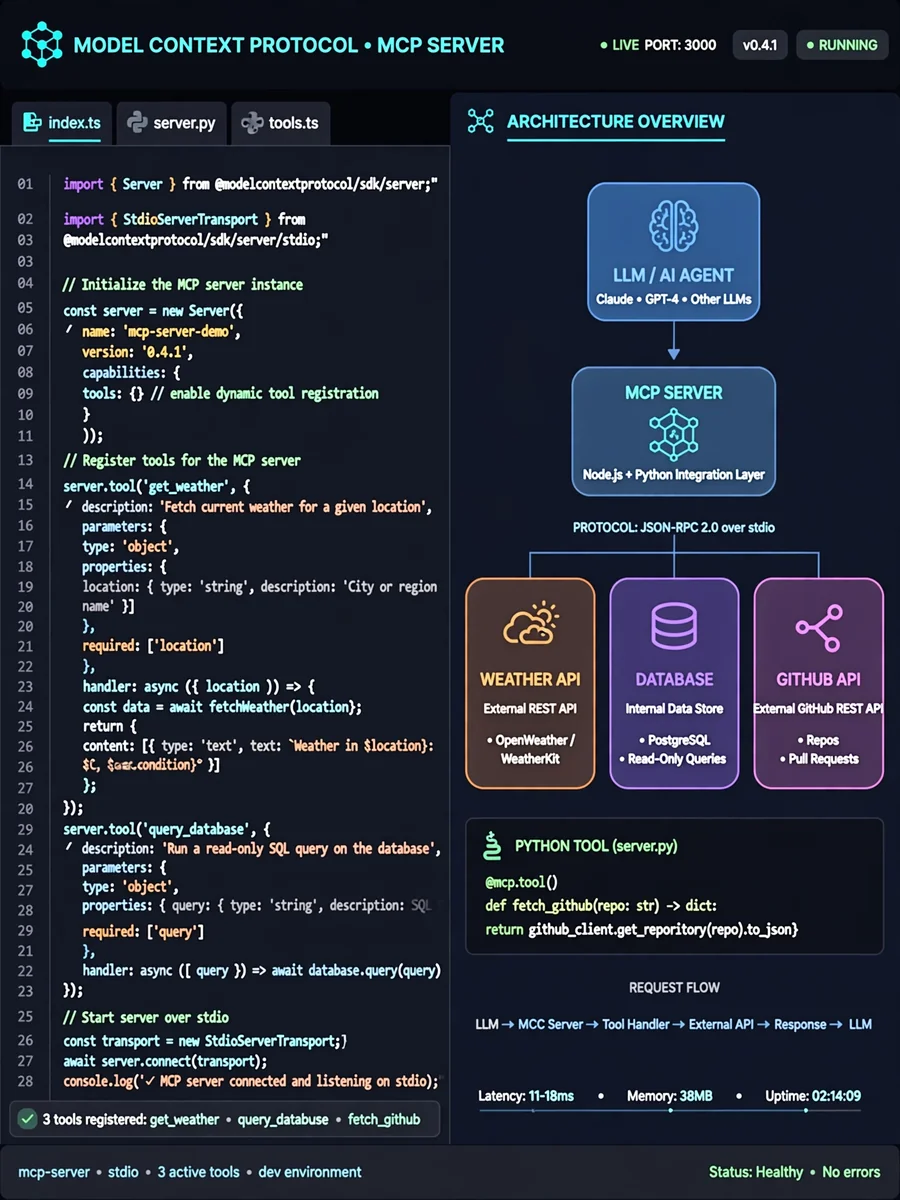Image resolution: width=900 pixels, height=1200 pixels.
Task: Select the MCP SERVER node box
Action: [673, 430]
